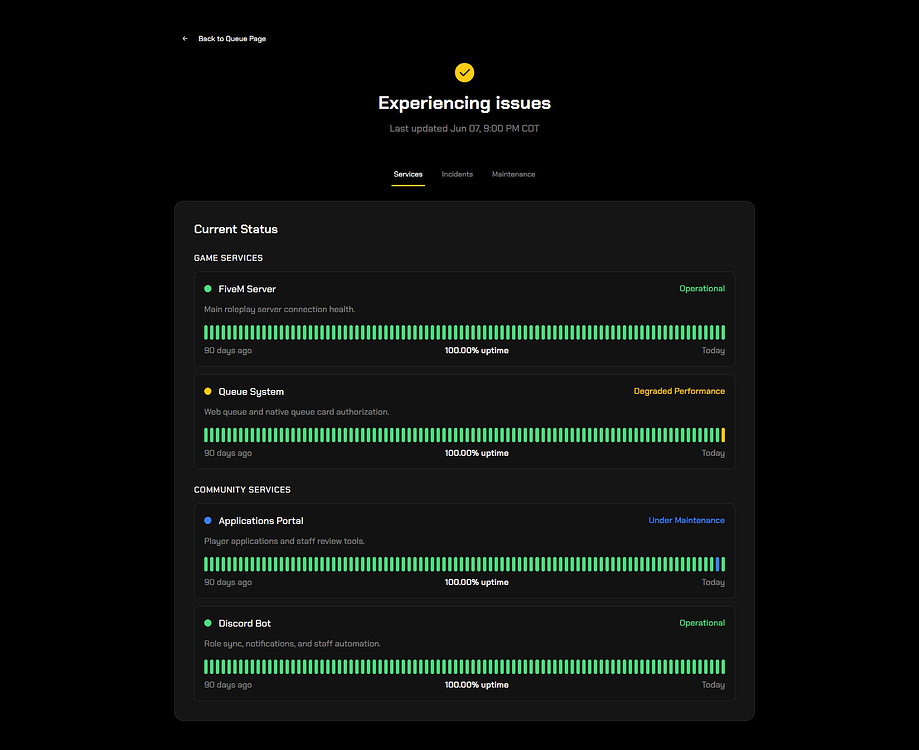The image size is (919, 750).
Task: Click the GAME SERVICES section label
Action: pyautogui.click(x=228, y=258)
